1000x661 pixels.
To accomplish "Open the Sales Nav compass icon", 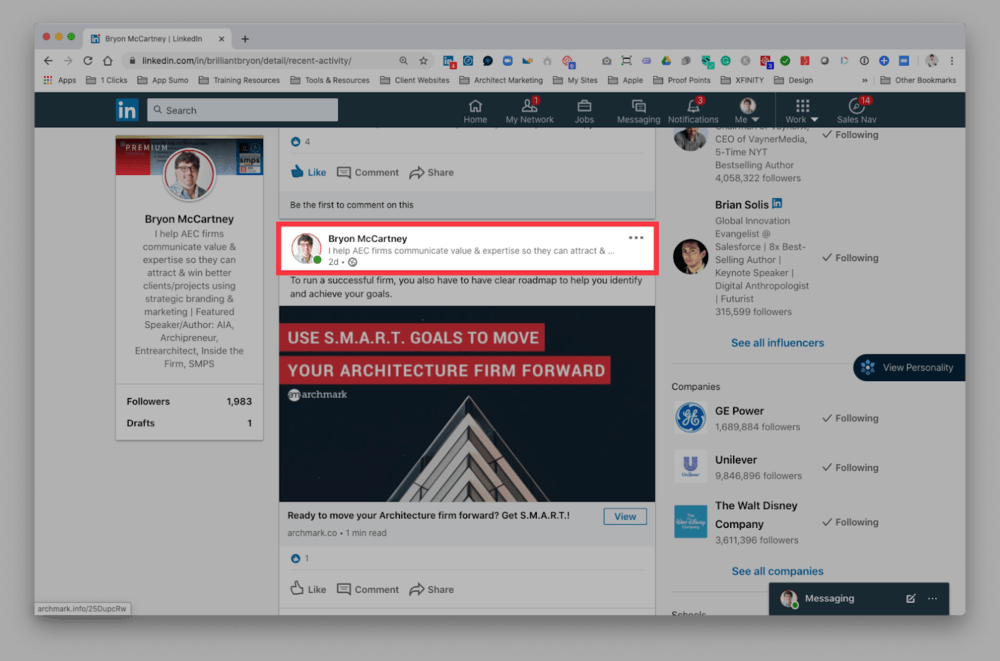I will [x=857, y=111].
